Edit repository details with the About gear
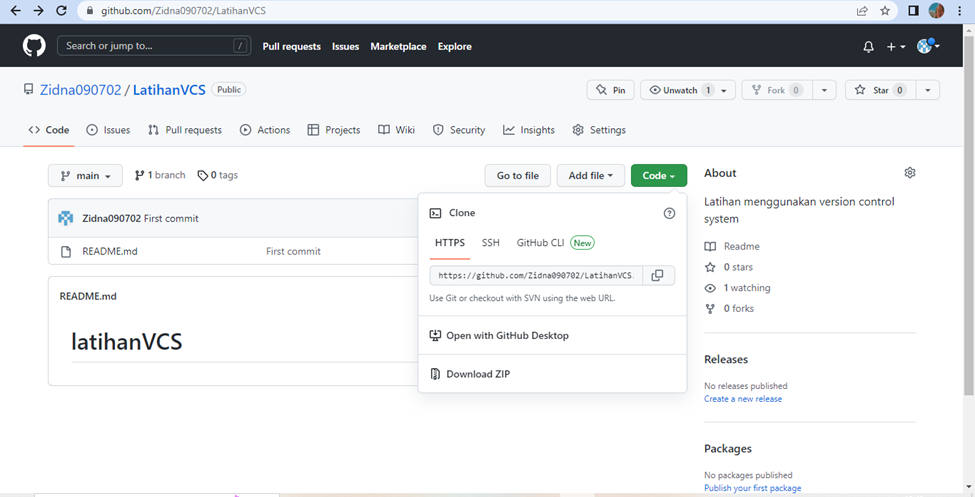This screenshot has width=975, height=497. click(x=910, y=173)
